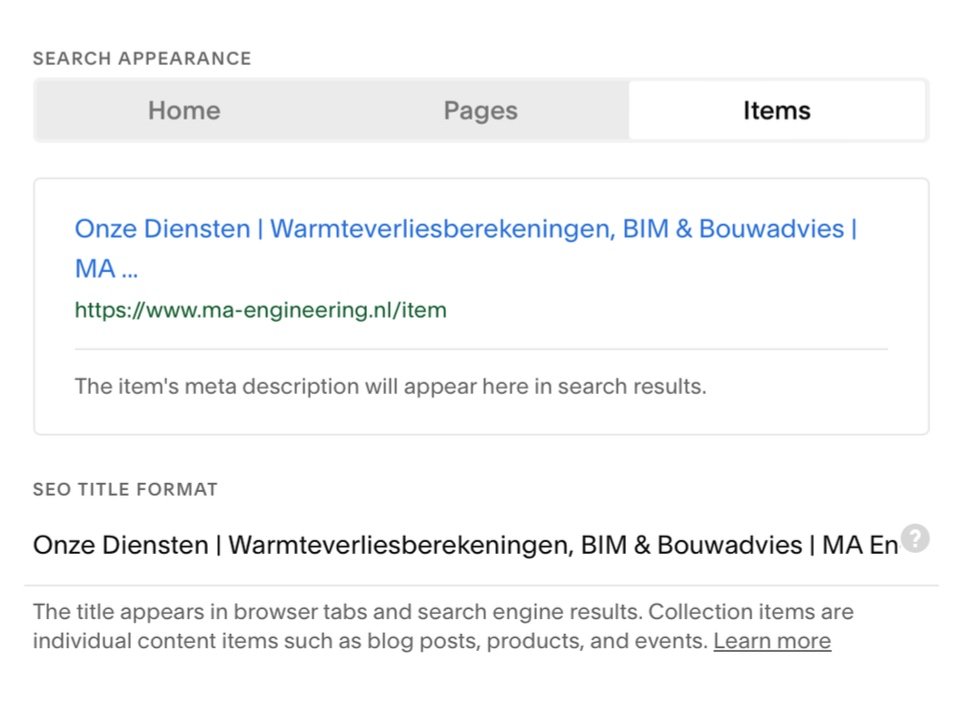Switch to the Pages tab
The height and width of the screenshot is (718, 957).
tap(480, 111)
